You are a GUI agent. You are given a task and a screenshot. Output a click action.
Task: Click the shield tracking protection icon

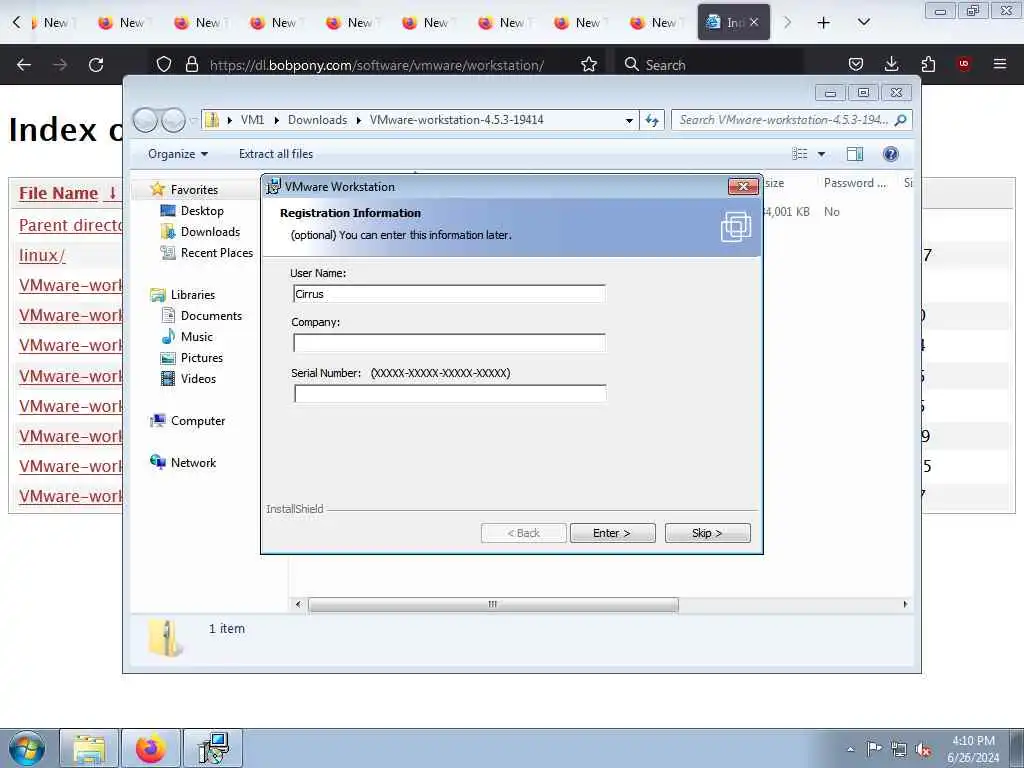[x=164, y=65]
